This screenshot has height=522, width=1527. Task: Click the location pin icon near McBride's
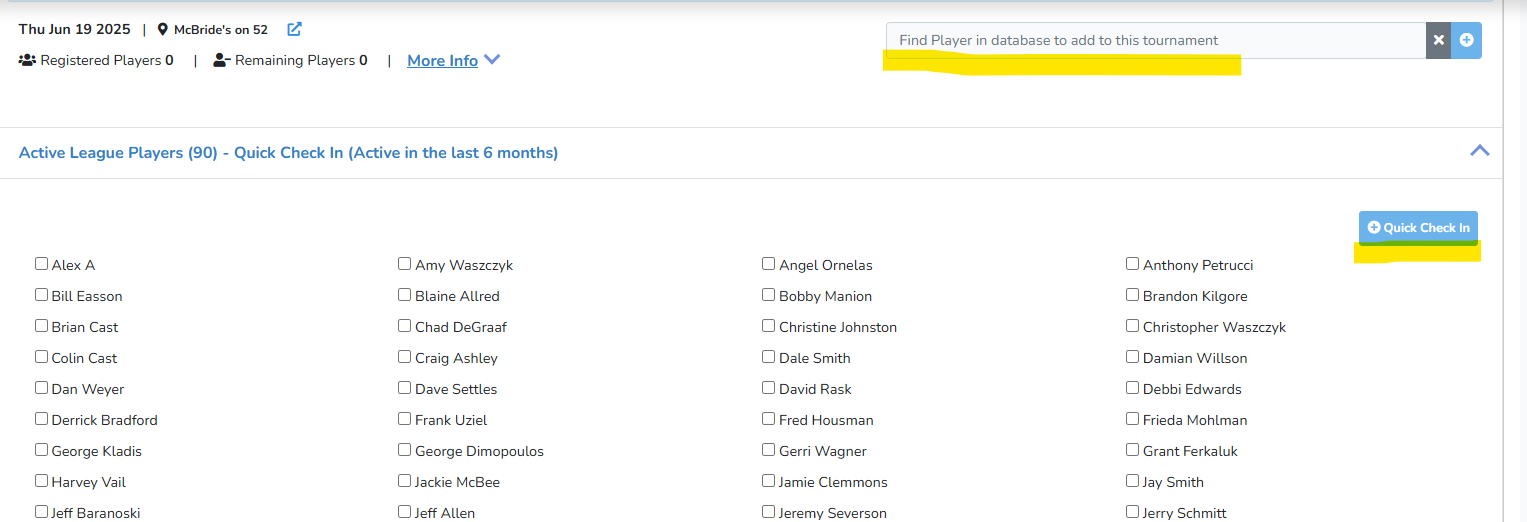[x=163, y=30]
